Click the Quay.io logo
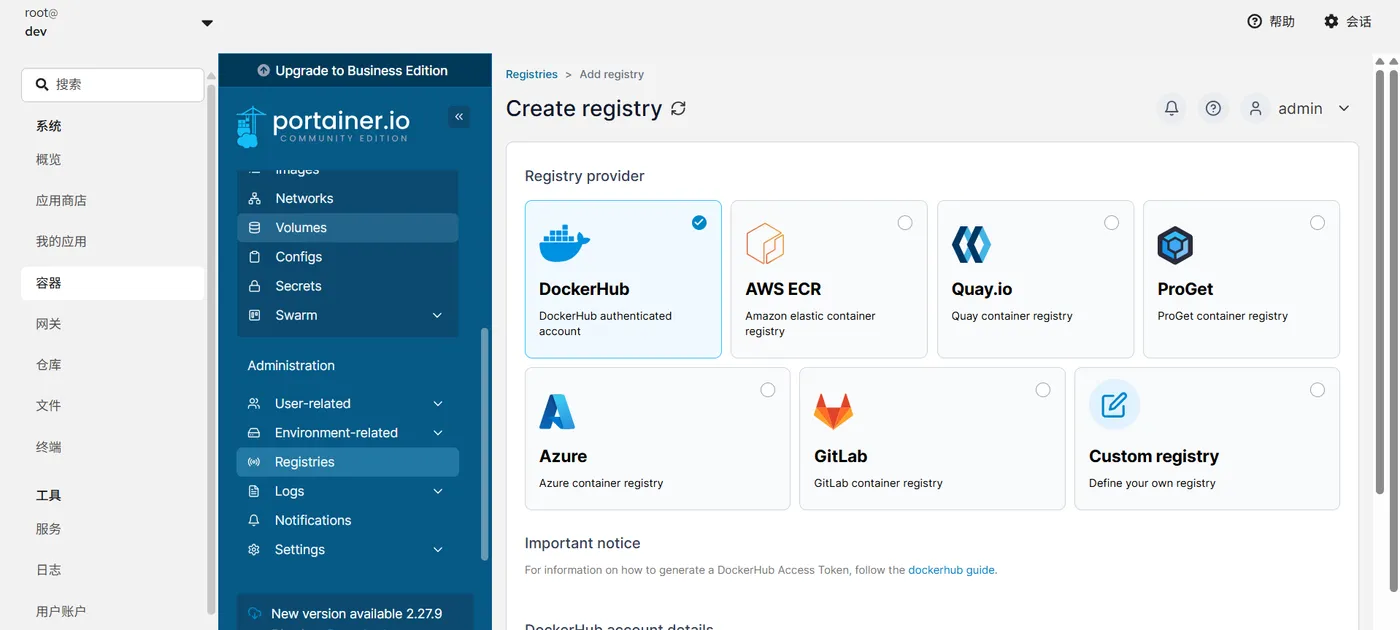 pos(971,244)
